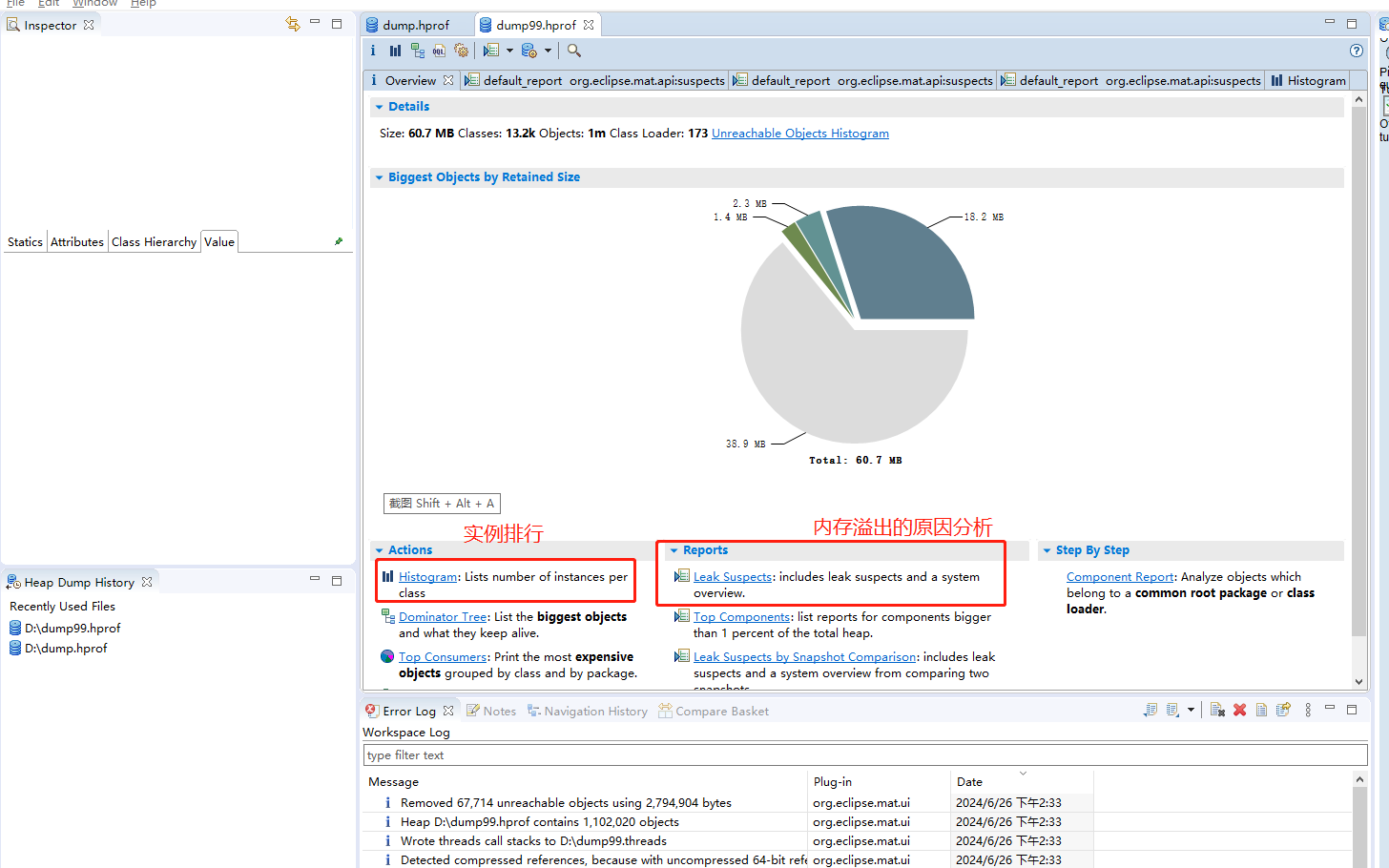Open the Leak Suspects report link
Viewport: 1389px width, 868px height.
(732, 577)
